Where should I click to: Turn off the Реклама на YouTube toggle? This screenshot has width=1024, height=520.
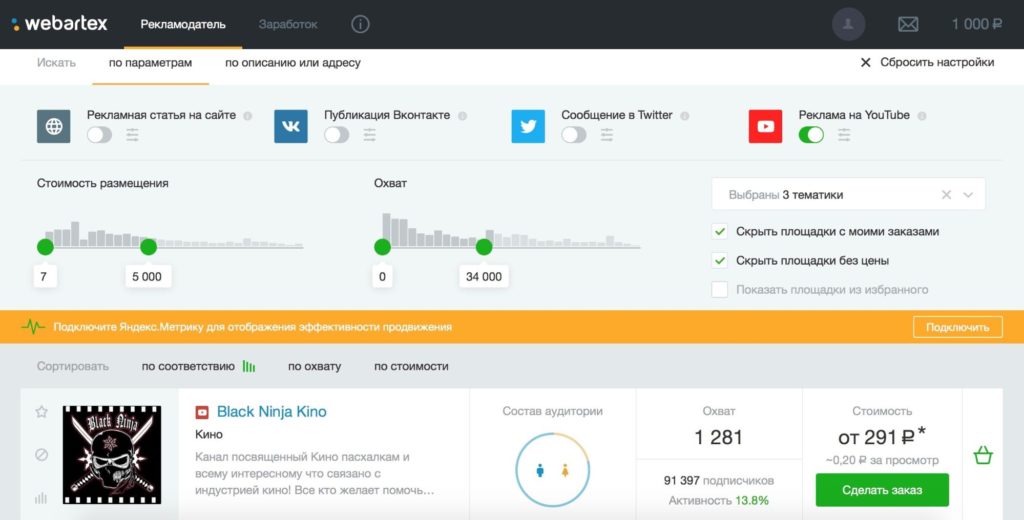coord(811,135)
